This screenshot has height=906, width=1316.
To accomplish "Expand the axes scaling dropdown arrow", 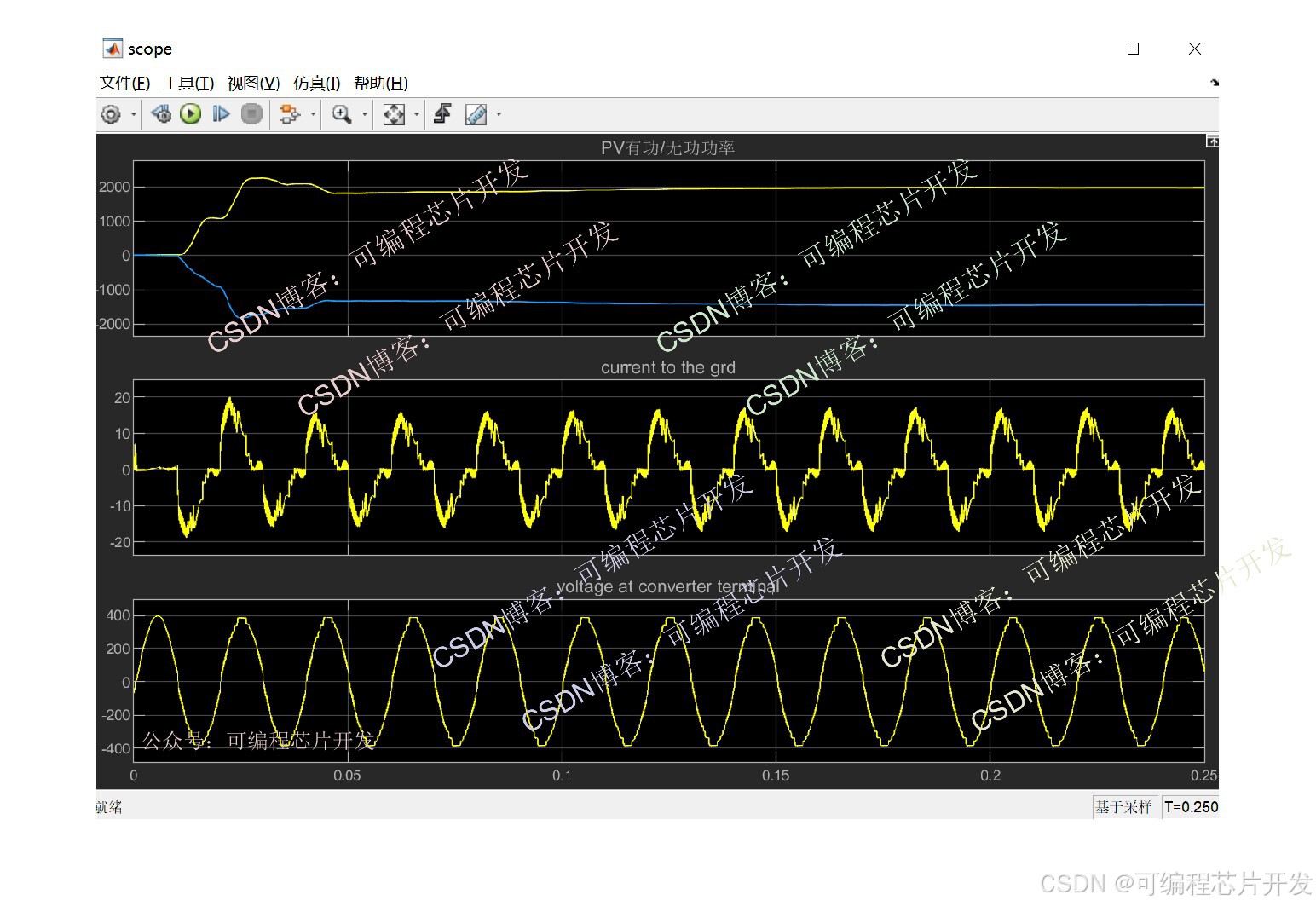I will [x=417, y=114].
